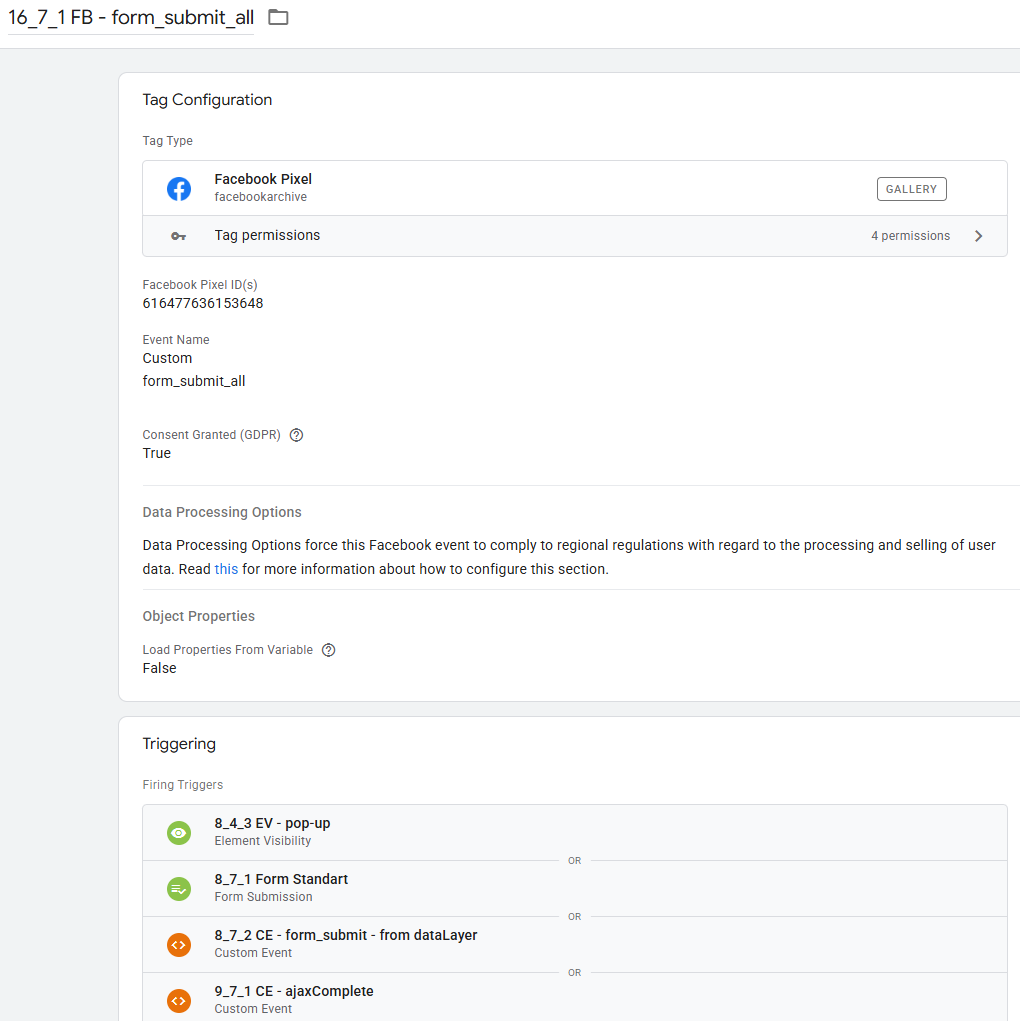This screenshot has width=1020, height=1021.
Task: Expand Tag permissions with the chevron arrow
Action: [978, 236]
